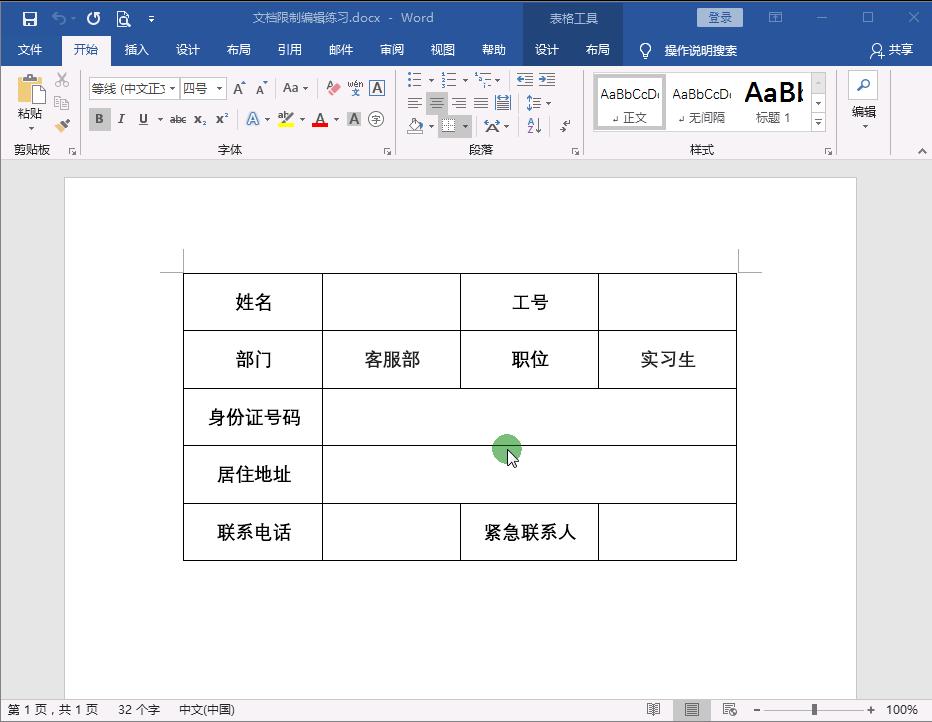Apply center paragraph alignment
Screen dimensions: 932x722
pyautogui.click(x=436, y=104)
